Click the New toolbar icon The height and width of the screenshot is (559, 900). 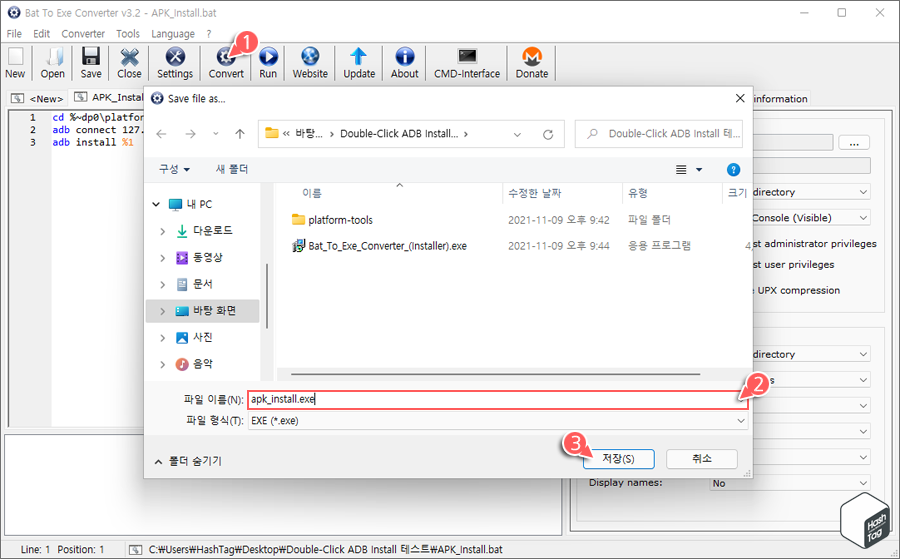tap(15, 63)
